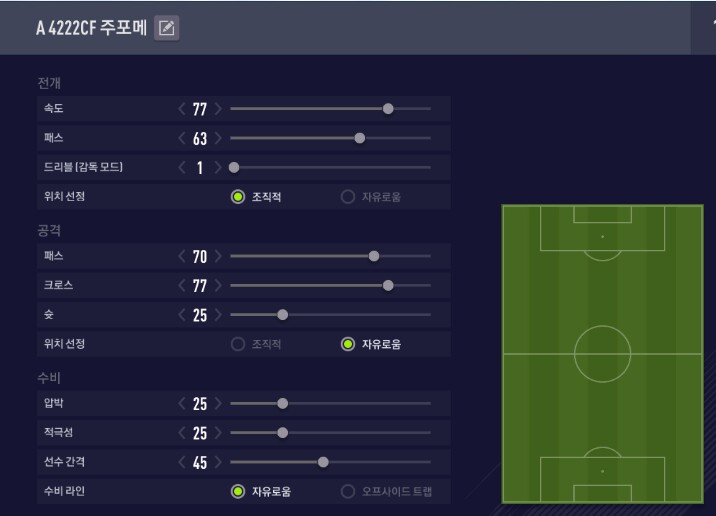This screenshot has width=716, height=516.
Task: Click the edit pencil icon beside tactic name
Action: (167, 28)
